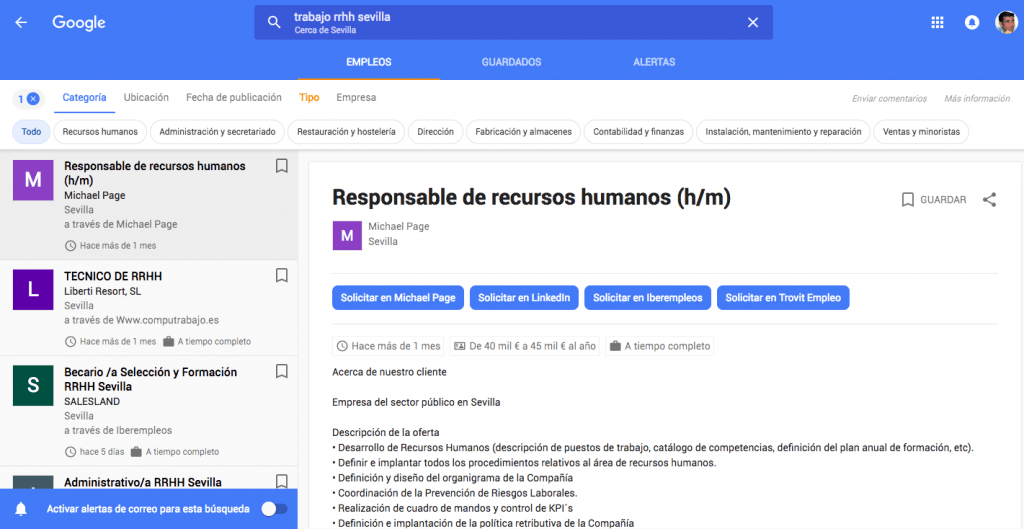Select the Tipo filter tab
The height and width of the screenshot is (529, 1024).
[310, 97]
